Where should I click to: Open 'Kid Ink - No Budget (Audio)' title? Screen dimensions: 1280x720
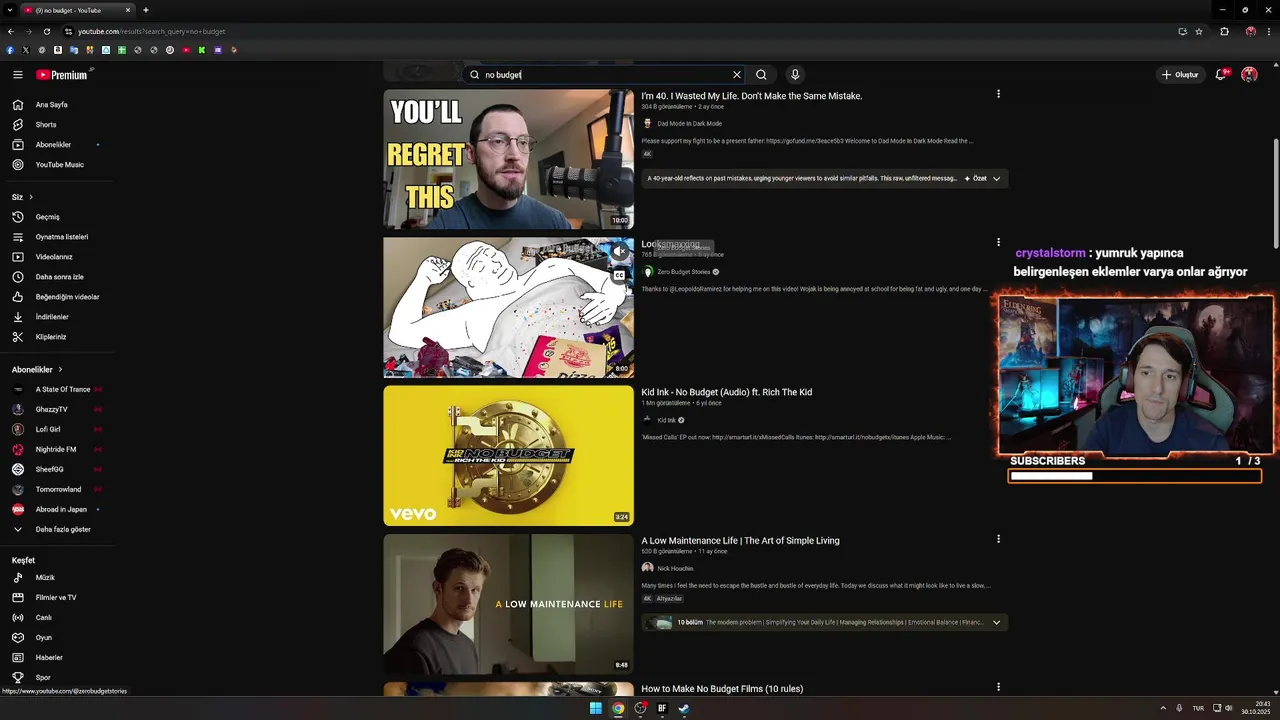coord(727,392)
